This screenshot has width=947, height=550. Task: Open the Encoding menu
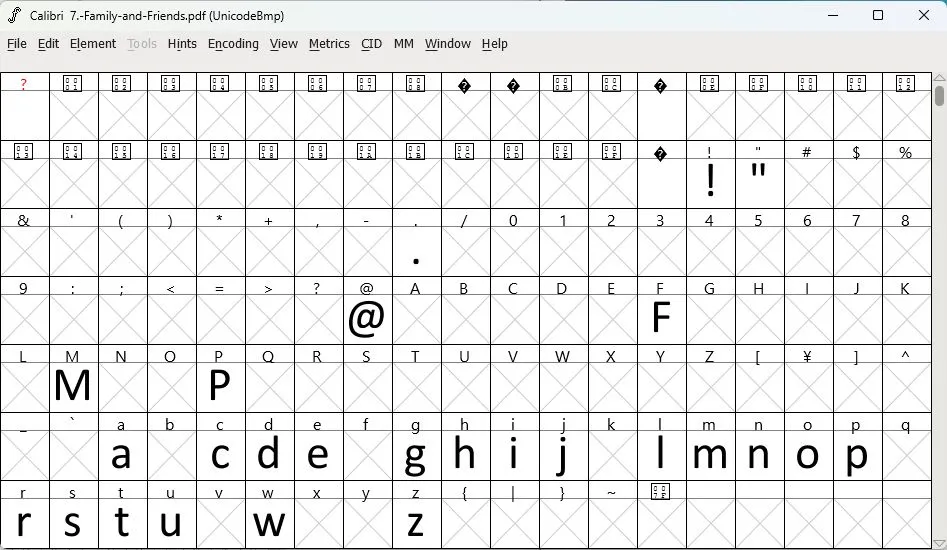point(233,43)
